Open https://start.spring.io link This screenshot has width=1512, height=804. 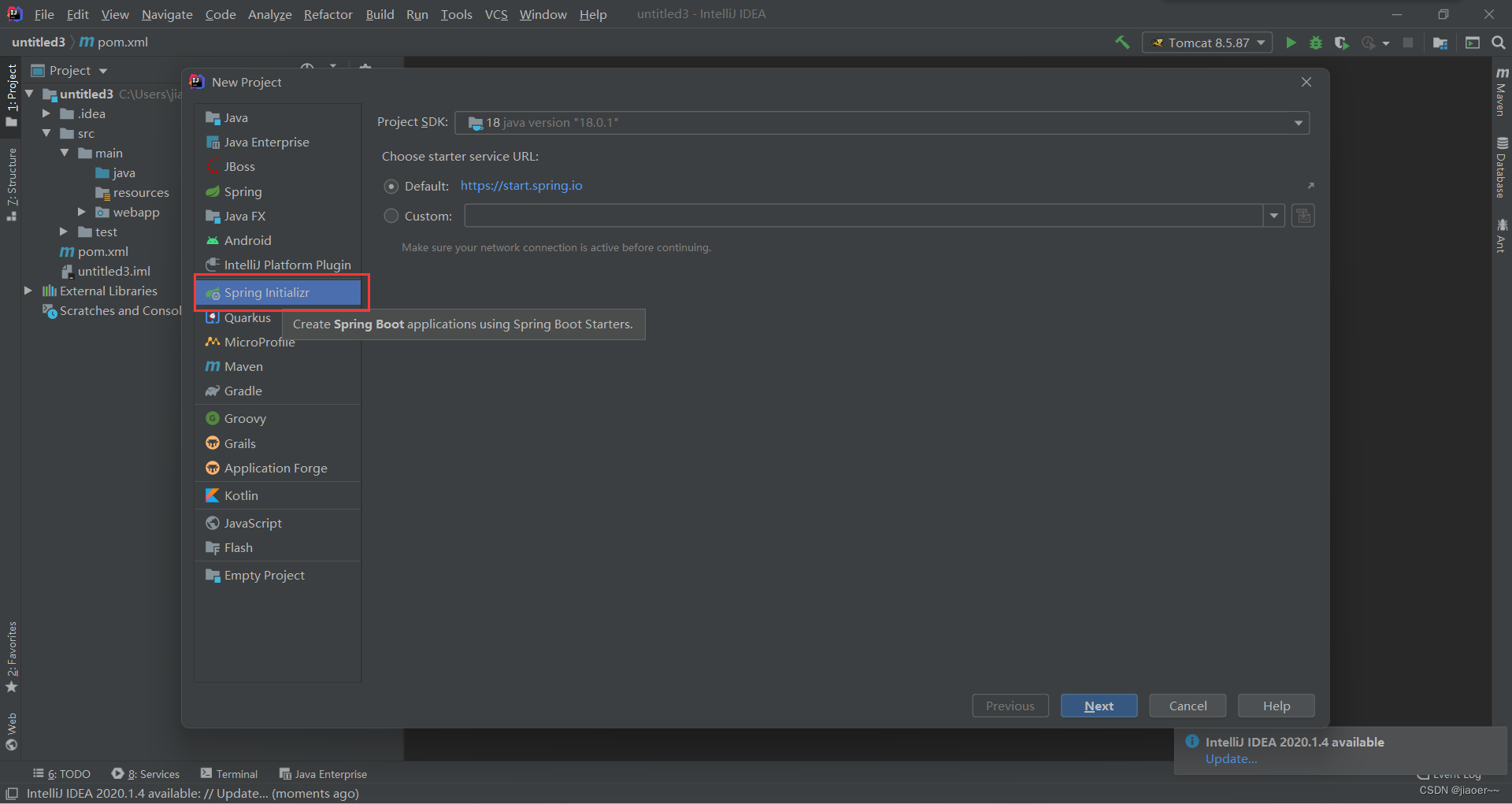(521, 186)
